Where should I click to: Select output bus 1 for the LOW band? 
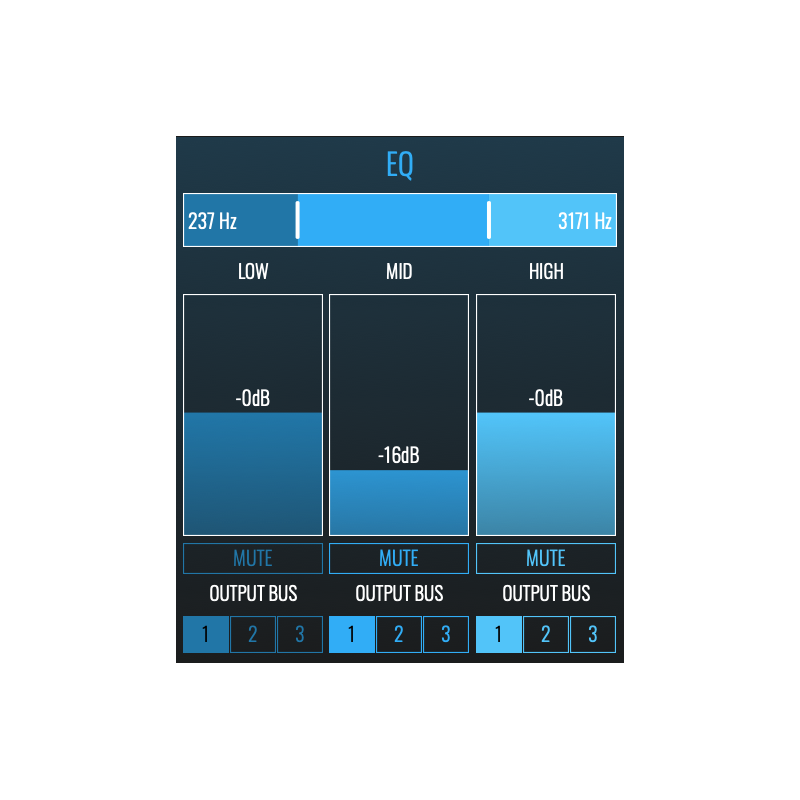click(205, 634)
